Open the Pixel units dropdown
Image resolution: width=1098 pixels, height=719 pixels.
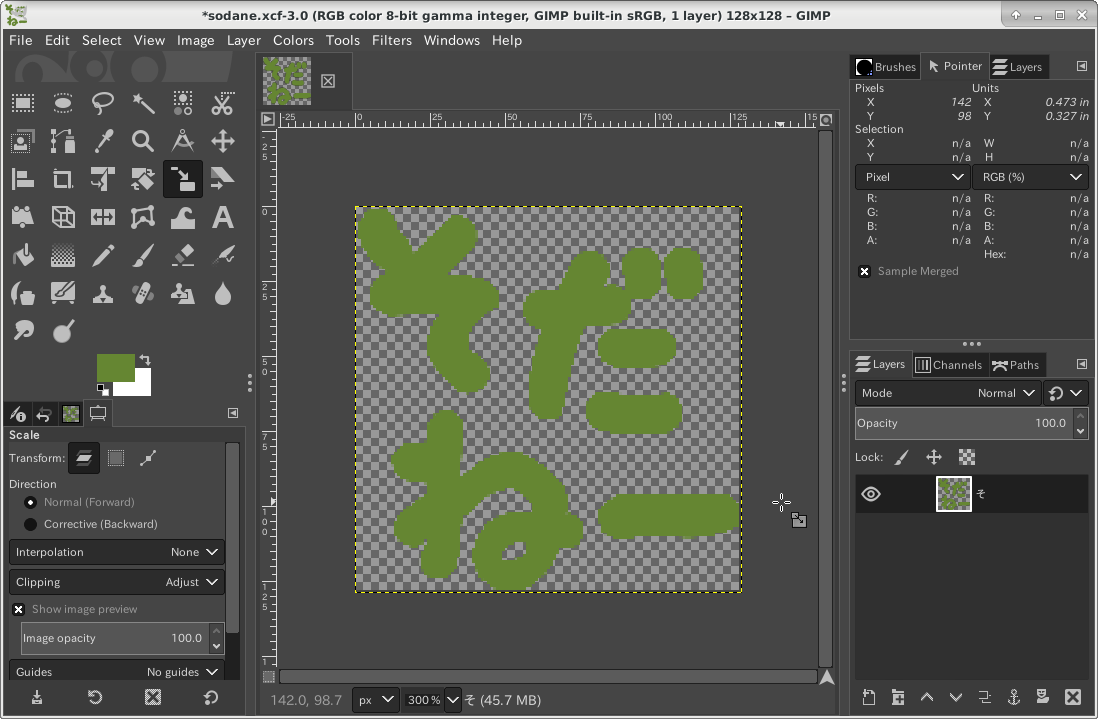912,177
